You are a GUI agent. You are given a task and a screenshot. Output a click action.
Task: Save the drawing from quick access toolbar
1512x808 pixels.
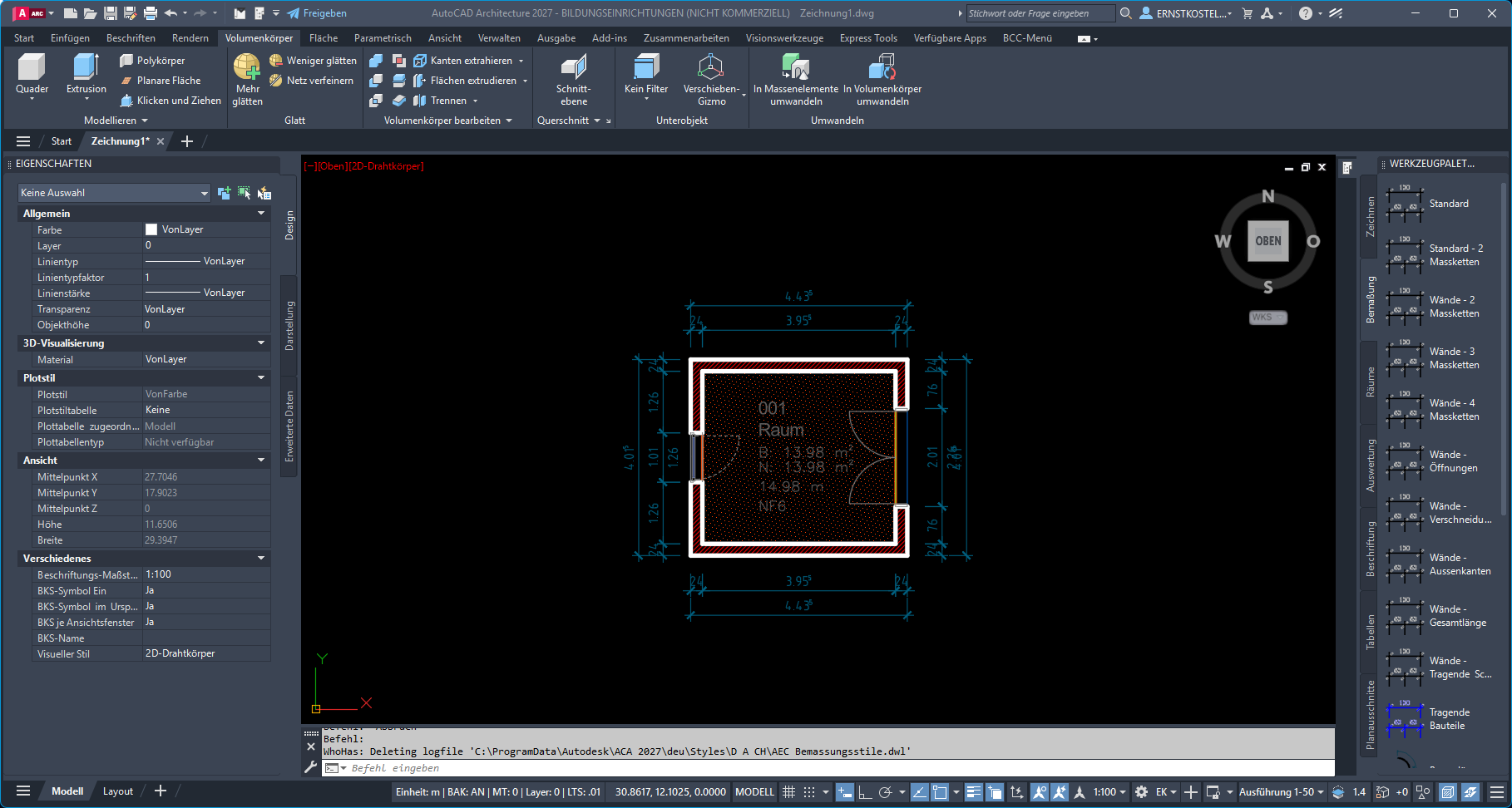pyautogui.click(x=110, y=13)
